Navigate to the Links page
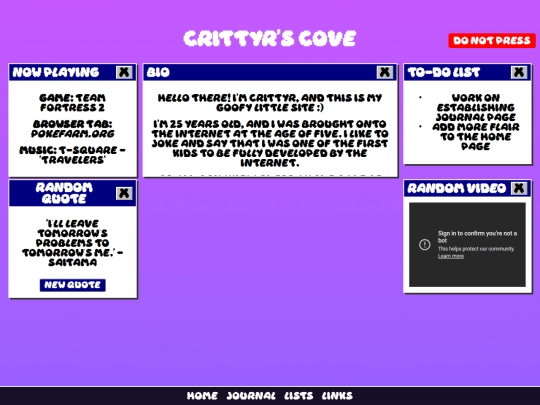This screenshot has width=540, height=405. (337, 396)
